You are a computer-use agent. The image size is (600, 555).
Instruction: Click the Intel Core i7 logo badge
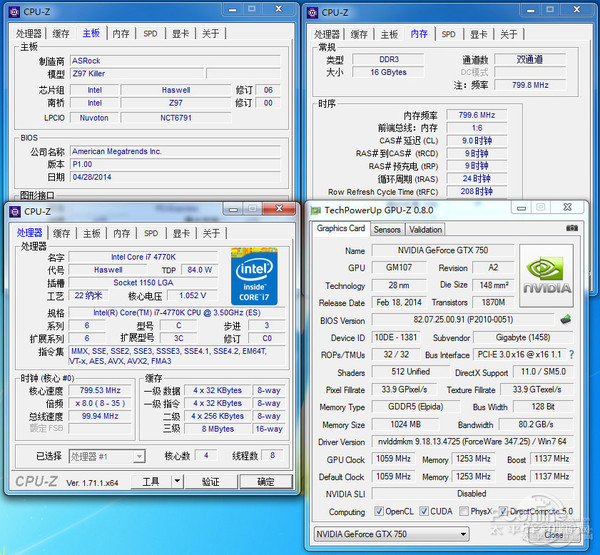[254, 276]
